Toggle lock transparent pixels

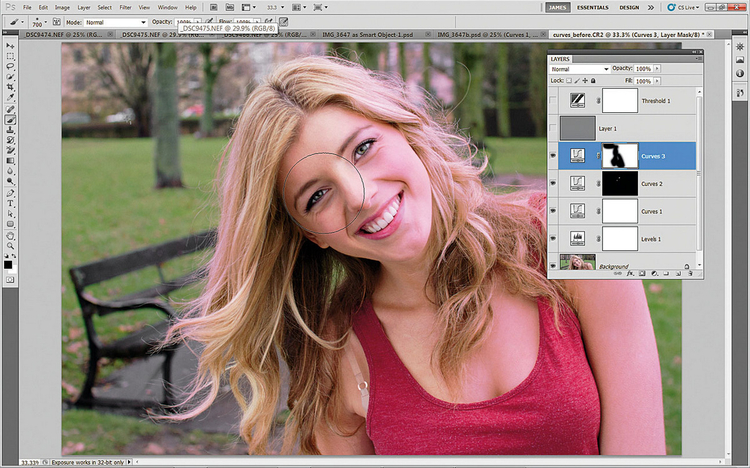pyautogui.click(x=569, y=81)
